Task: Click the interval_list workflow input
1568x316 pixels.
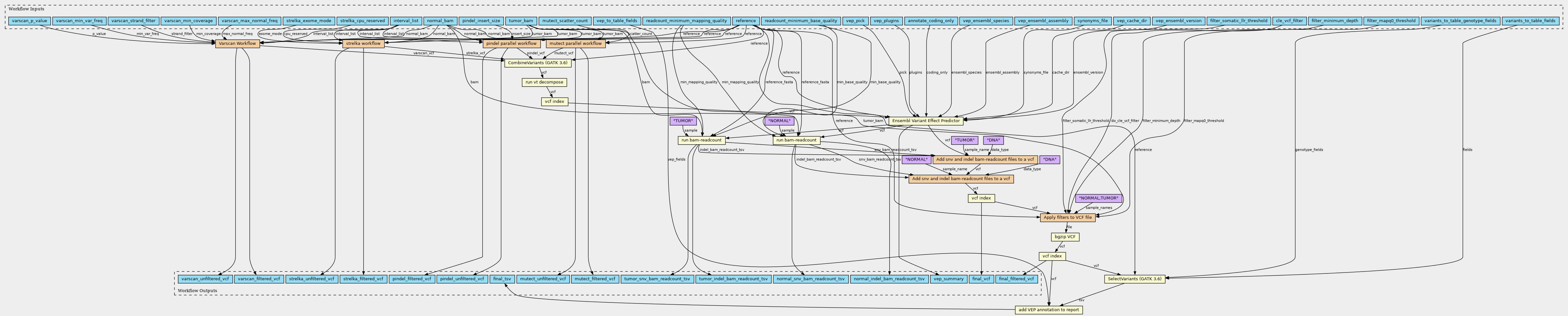Action: (405, 21)
